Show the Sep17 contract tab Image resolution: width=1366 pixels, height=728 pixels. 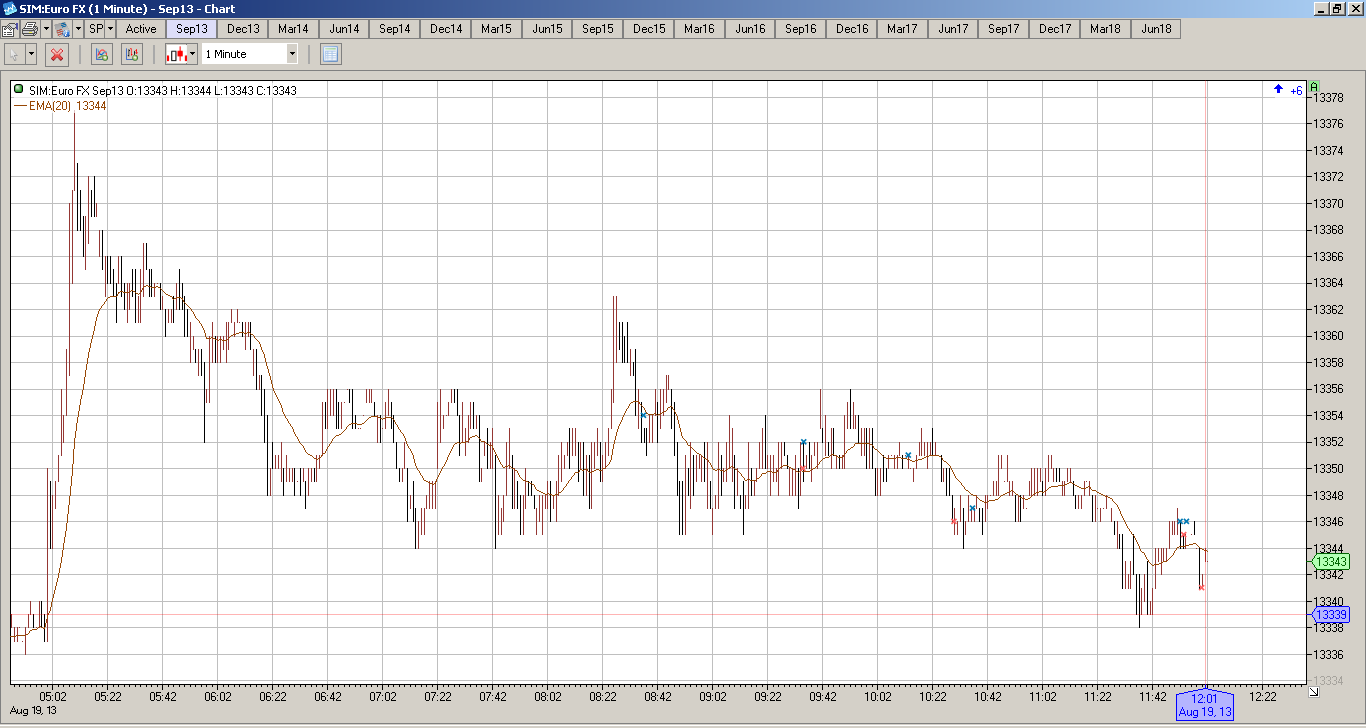[1004, 29]
